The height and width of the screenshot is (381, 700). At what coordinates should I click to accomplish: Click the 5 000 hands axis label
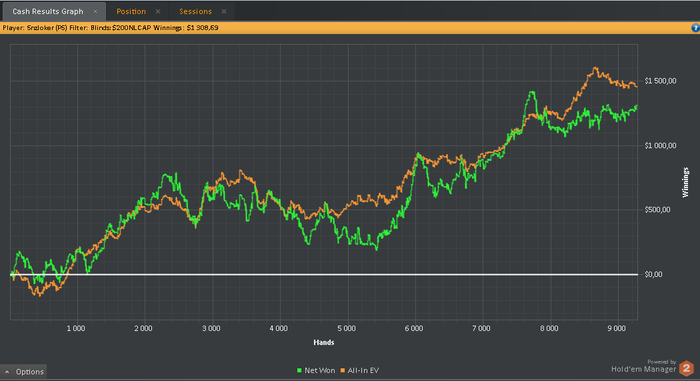point(346,328)
